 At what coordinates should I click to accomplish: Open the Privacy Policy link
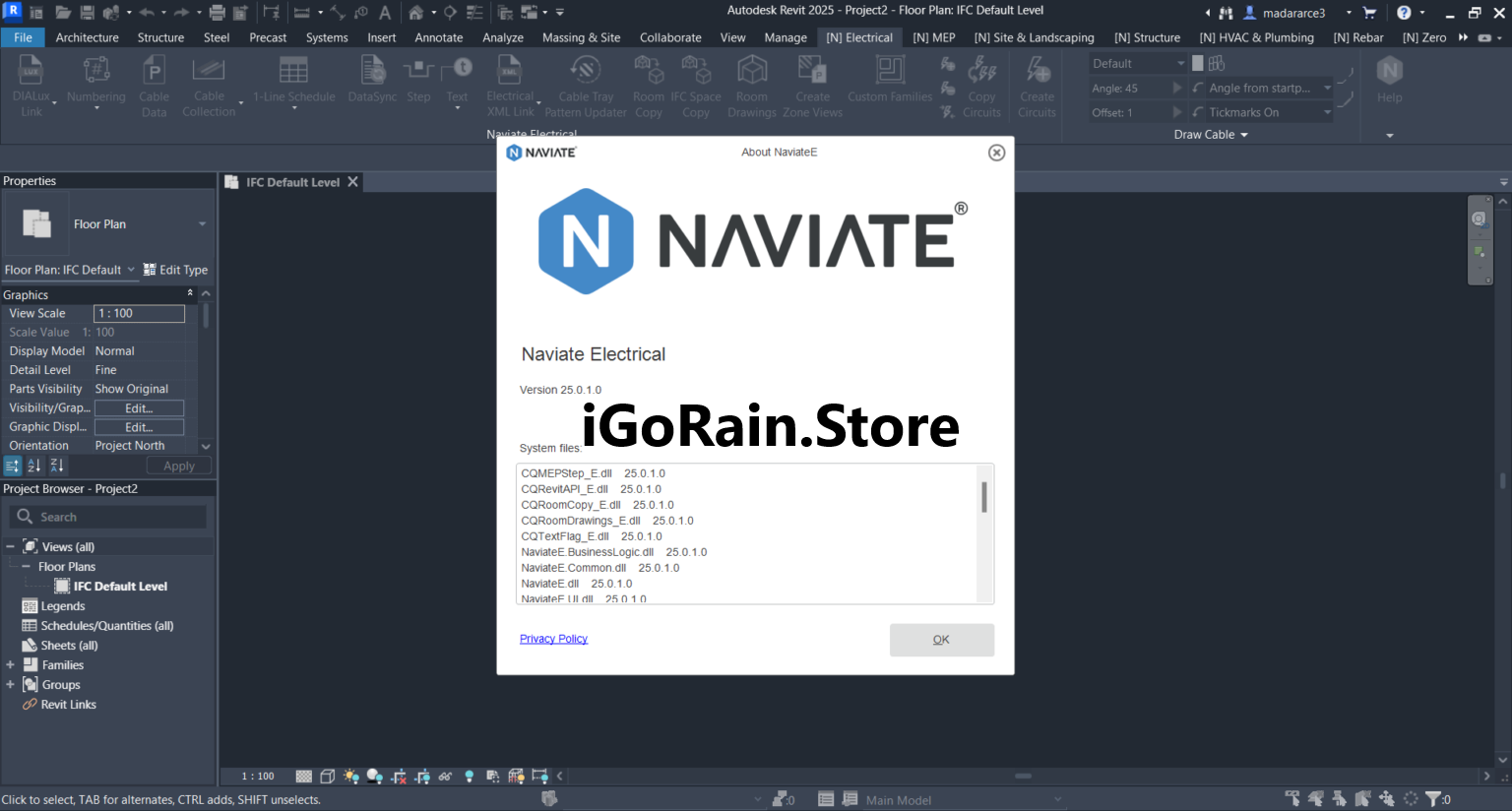(x=553, y=639)
